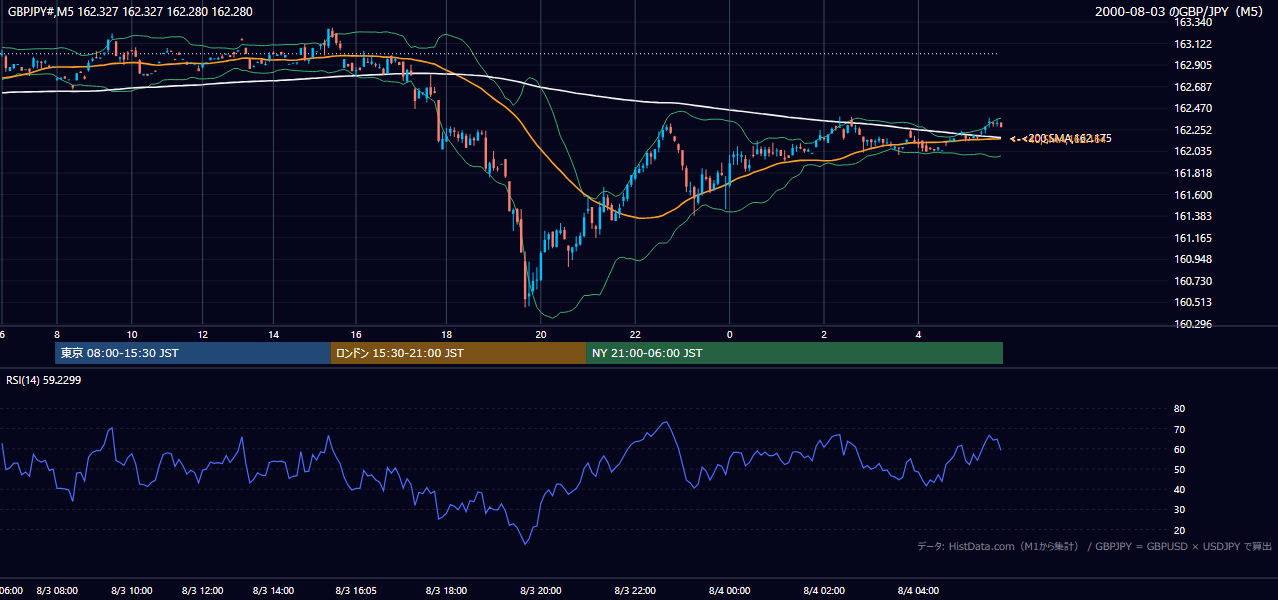Click hour label 10 under the price chart
This screenshot has width=1278, height=600.
(132, 334)
